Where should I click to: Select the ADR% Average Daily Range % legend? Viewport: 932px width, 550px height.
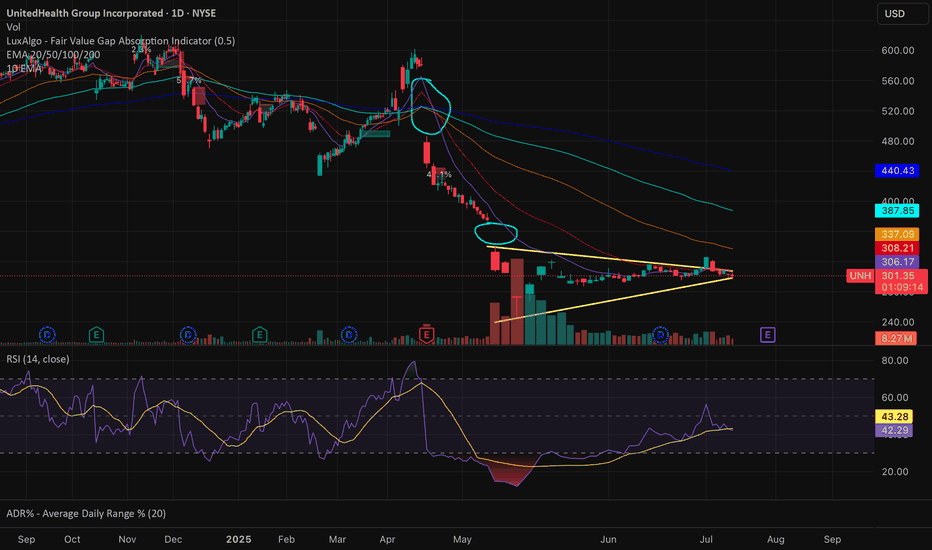(x=86, y=513)
